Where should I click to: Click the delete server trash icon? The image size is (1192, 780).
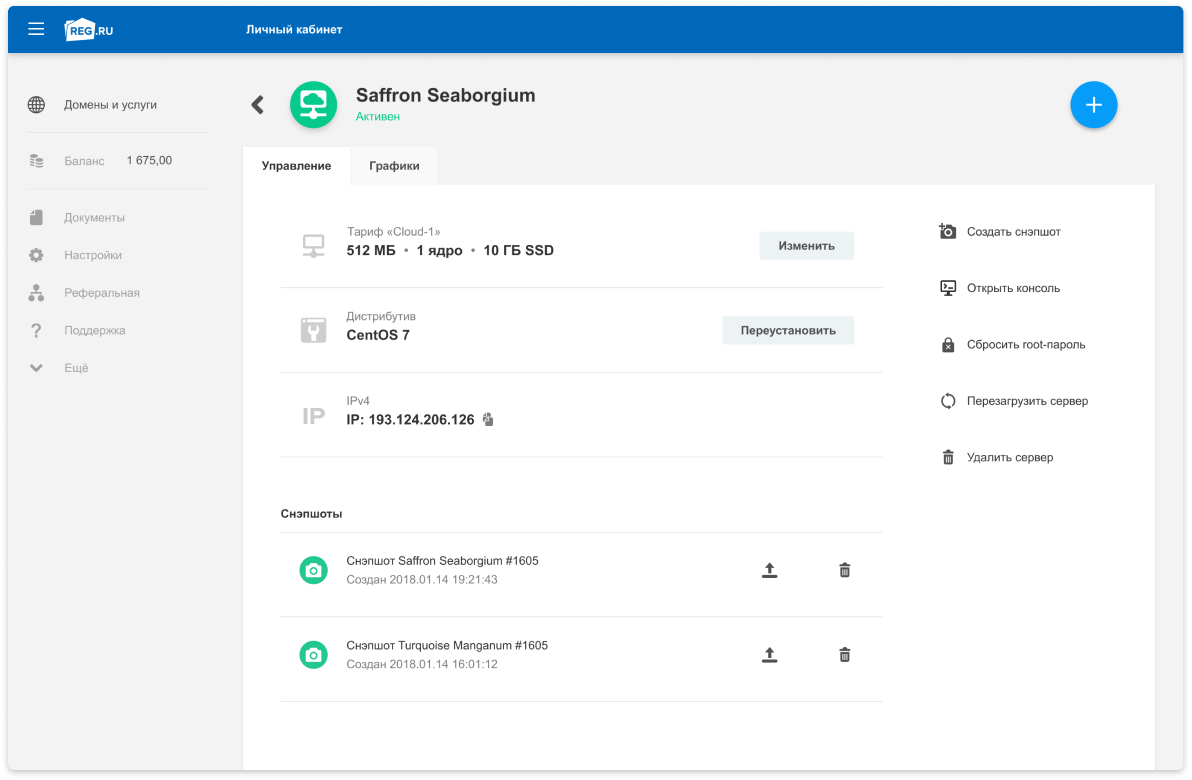click(948, 457)
